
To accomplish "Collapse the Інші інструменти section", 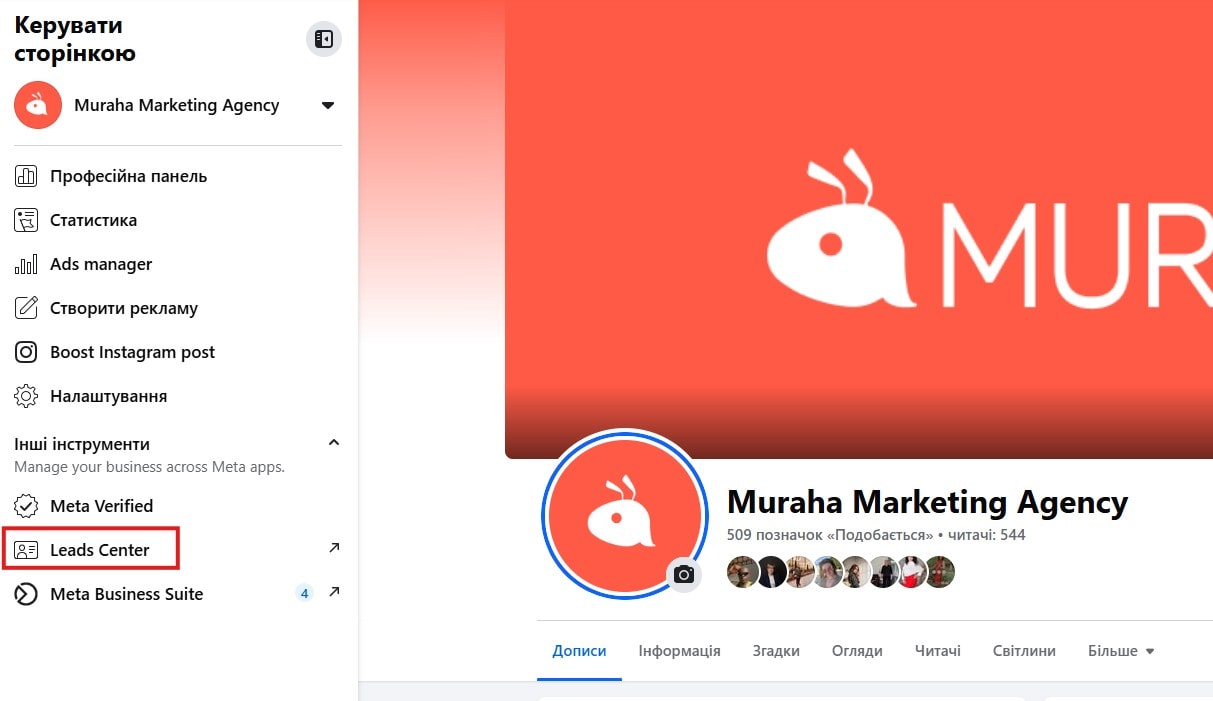I will coord(334,442).
